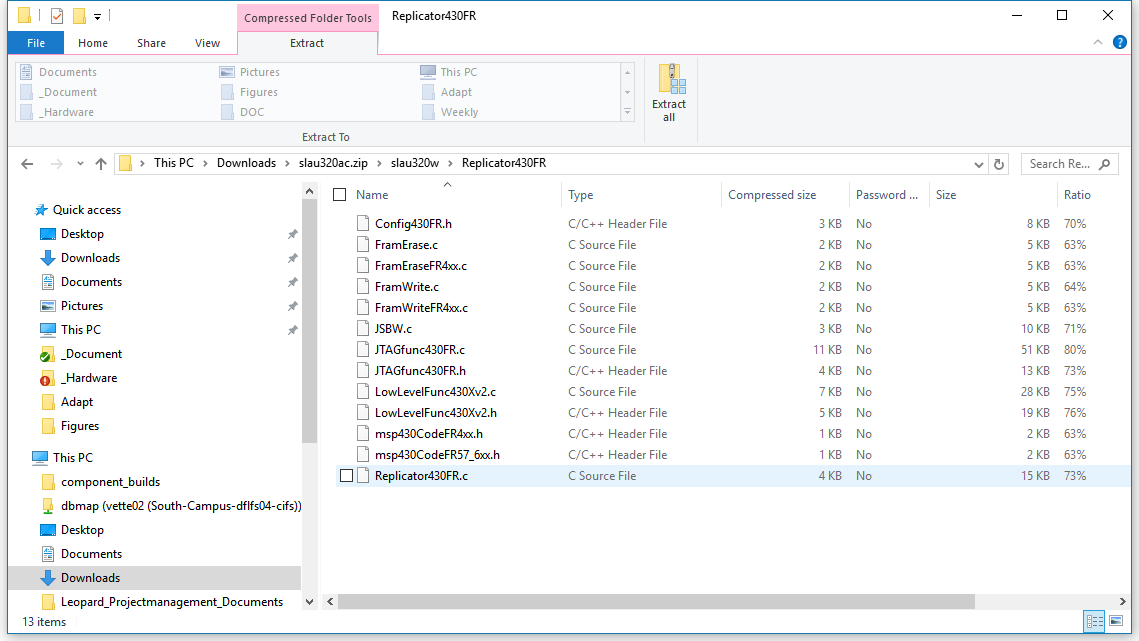Click the component_builds folder icon

click(49, 482)
